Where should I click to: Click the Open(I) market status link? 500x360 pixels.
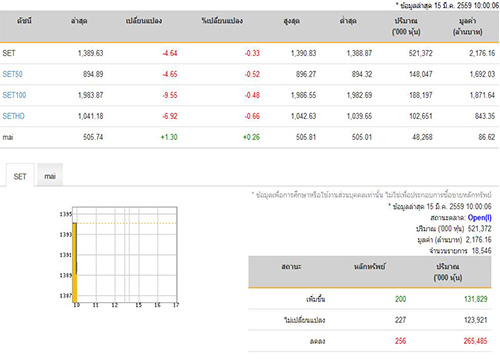click(479, 218)
